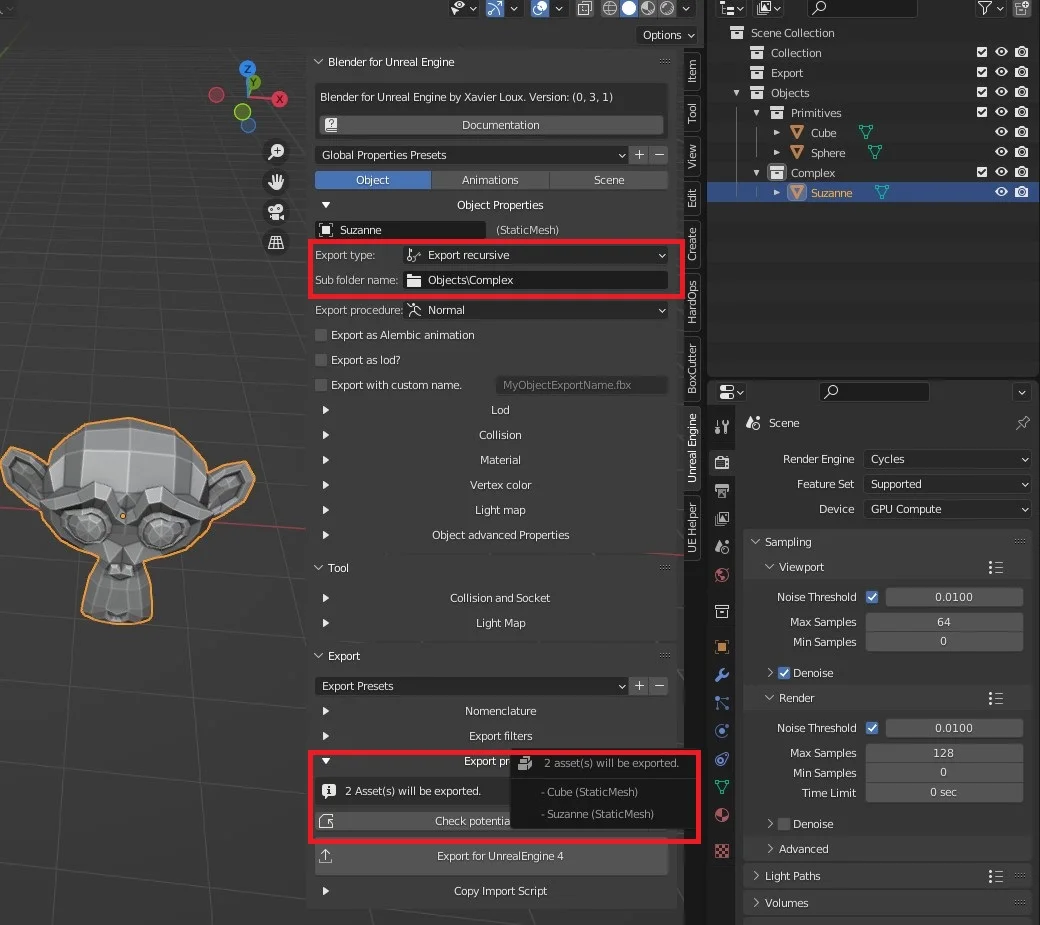Click the zoom magnifier gizmo in viewport
The image size is (1040, 925).
[x=276, y=152]
